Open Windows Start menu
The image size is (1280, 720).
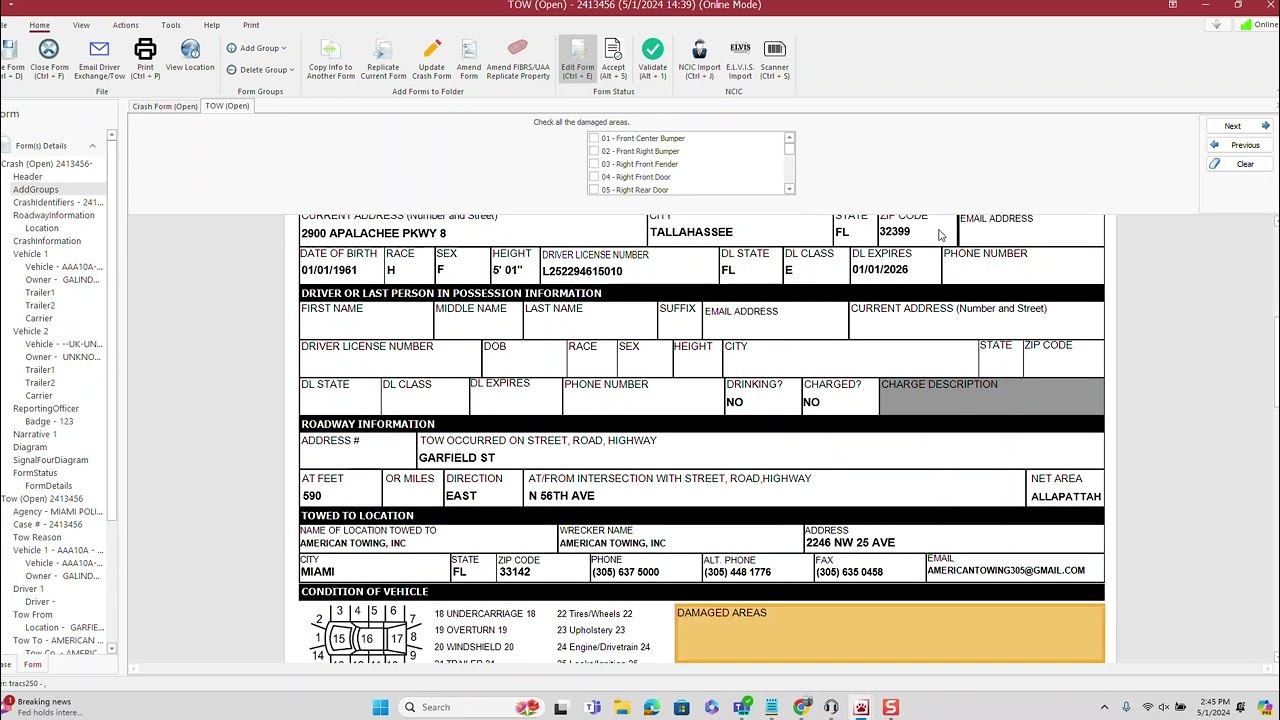click(380, 708)
